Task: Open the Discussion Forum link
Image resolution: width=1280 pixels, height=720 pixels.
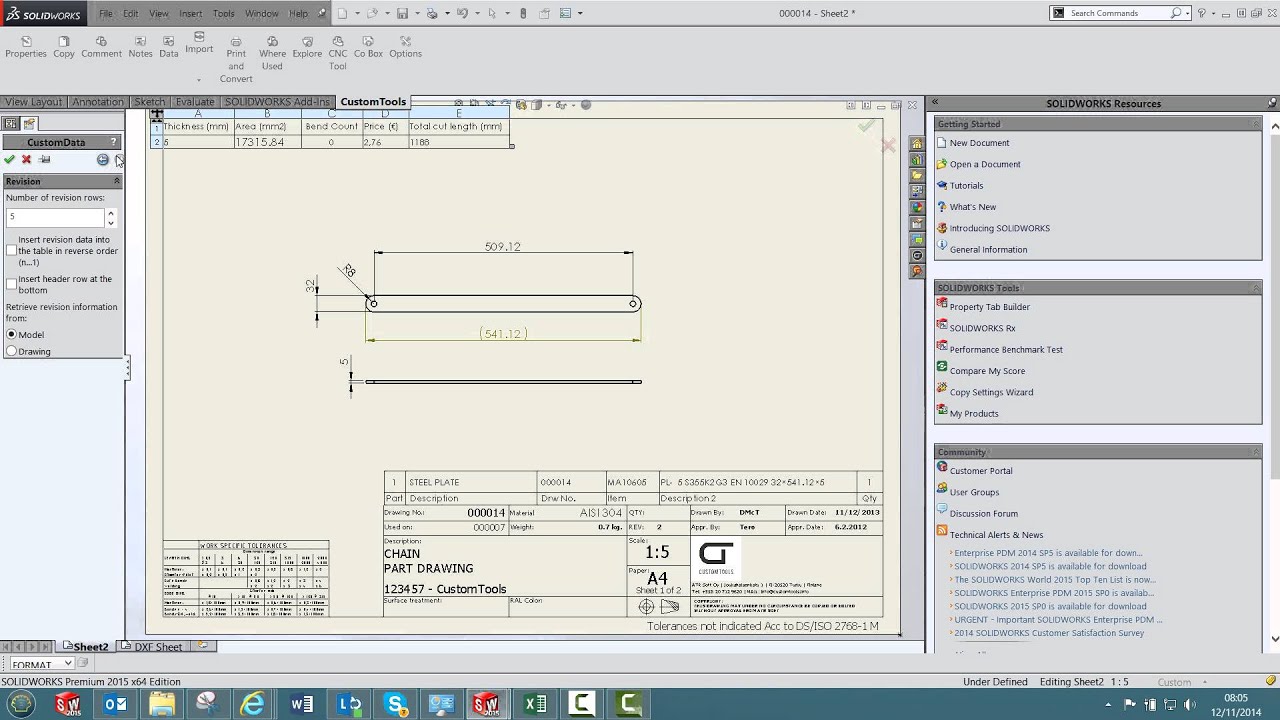Action: pyautogui.click(x=983, y=513)
